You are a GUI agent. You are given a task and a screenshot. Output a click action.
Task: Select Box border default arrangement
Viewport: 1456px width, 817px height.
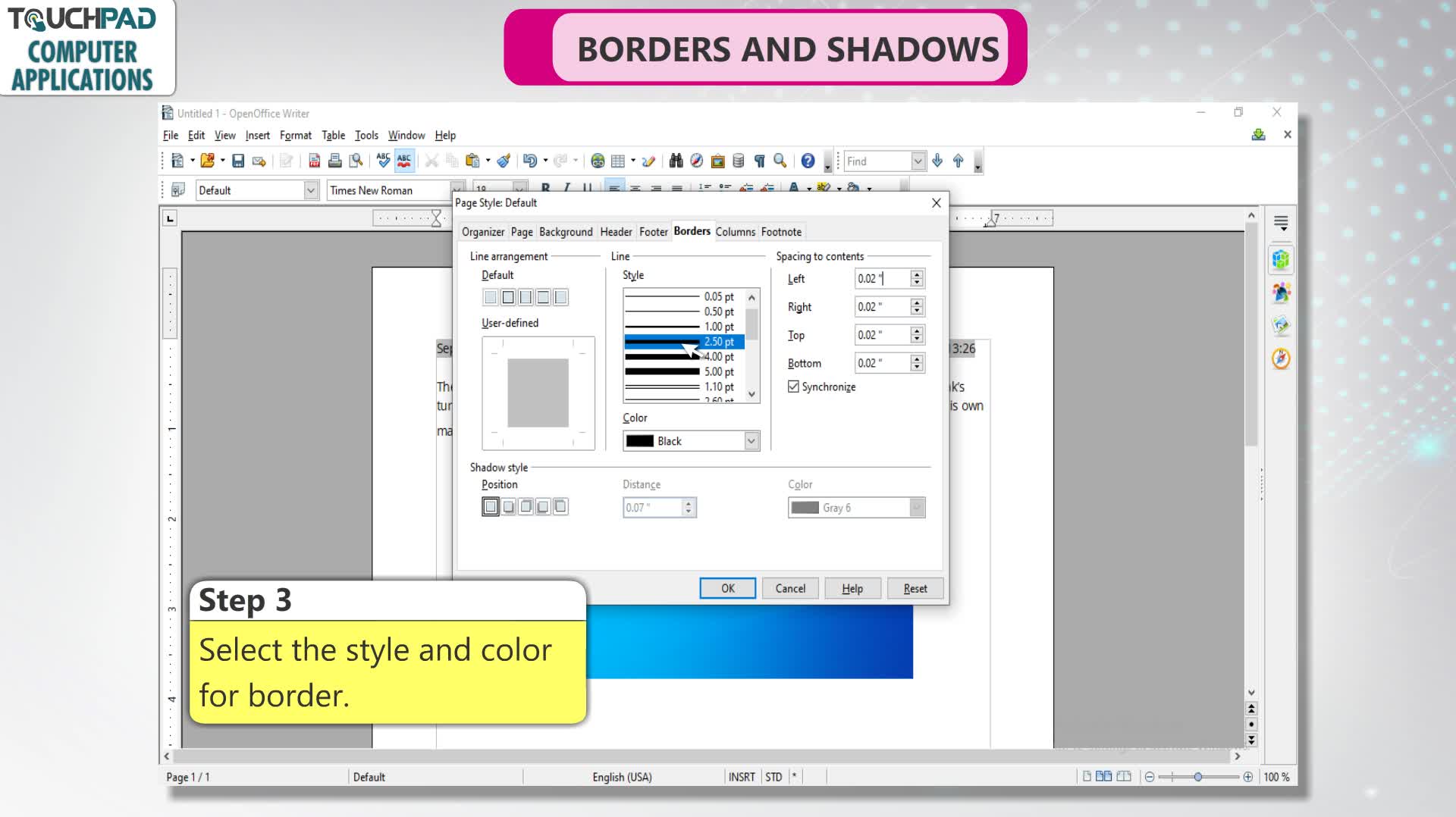[508, 297]
